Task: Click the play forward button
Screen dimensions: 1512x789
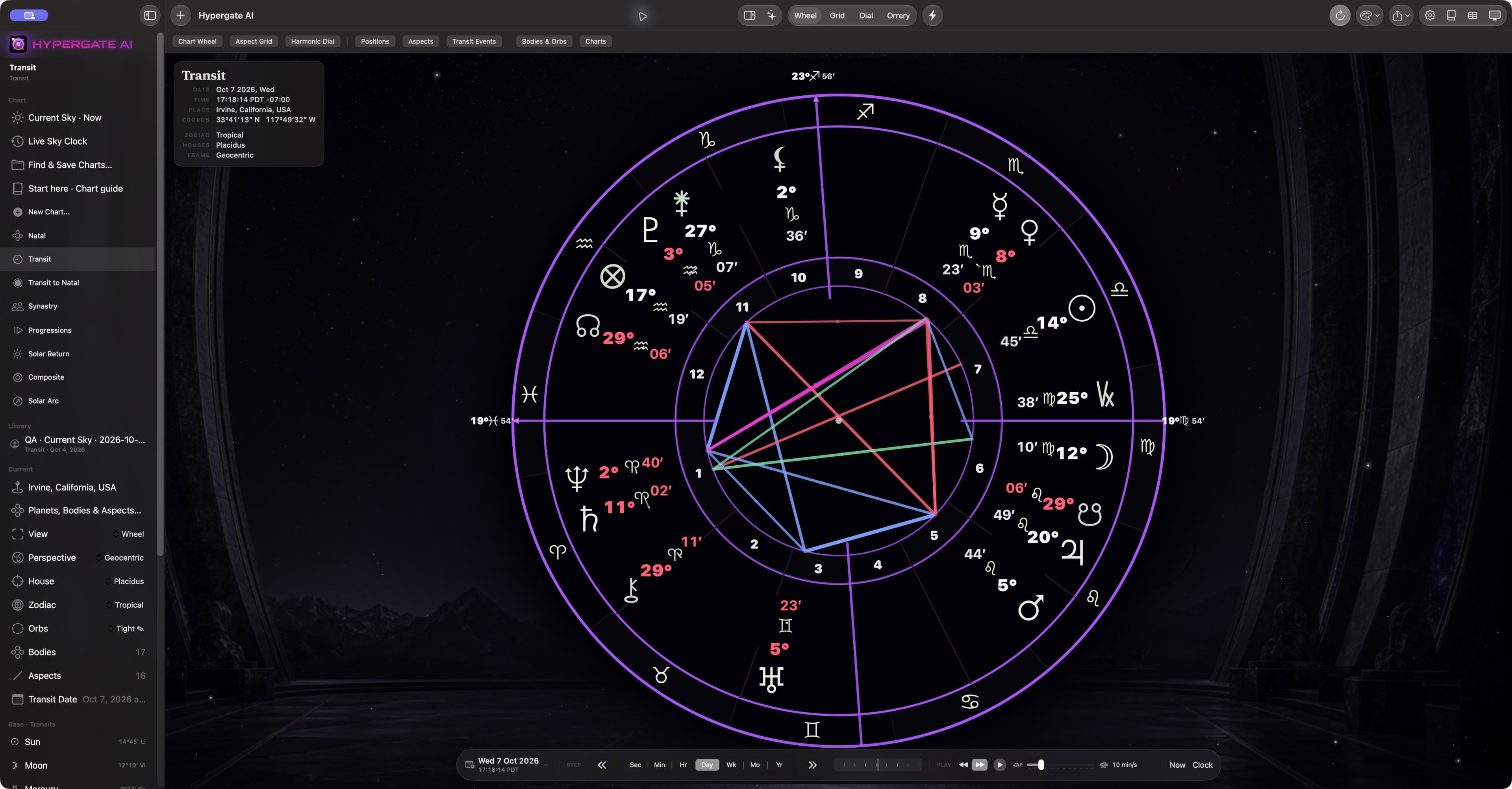Action: tap(1000, 764)
